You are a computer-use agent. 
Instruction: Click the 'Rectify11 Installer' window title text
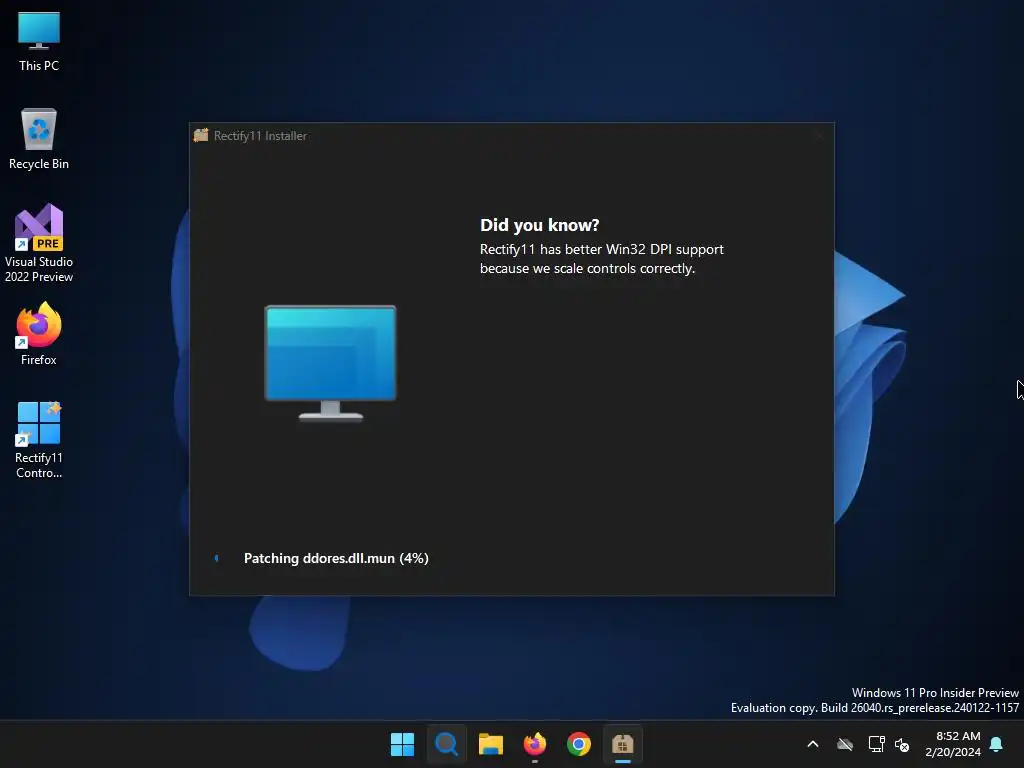260,136
